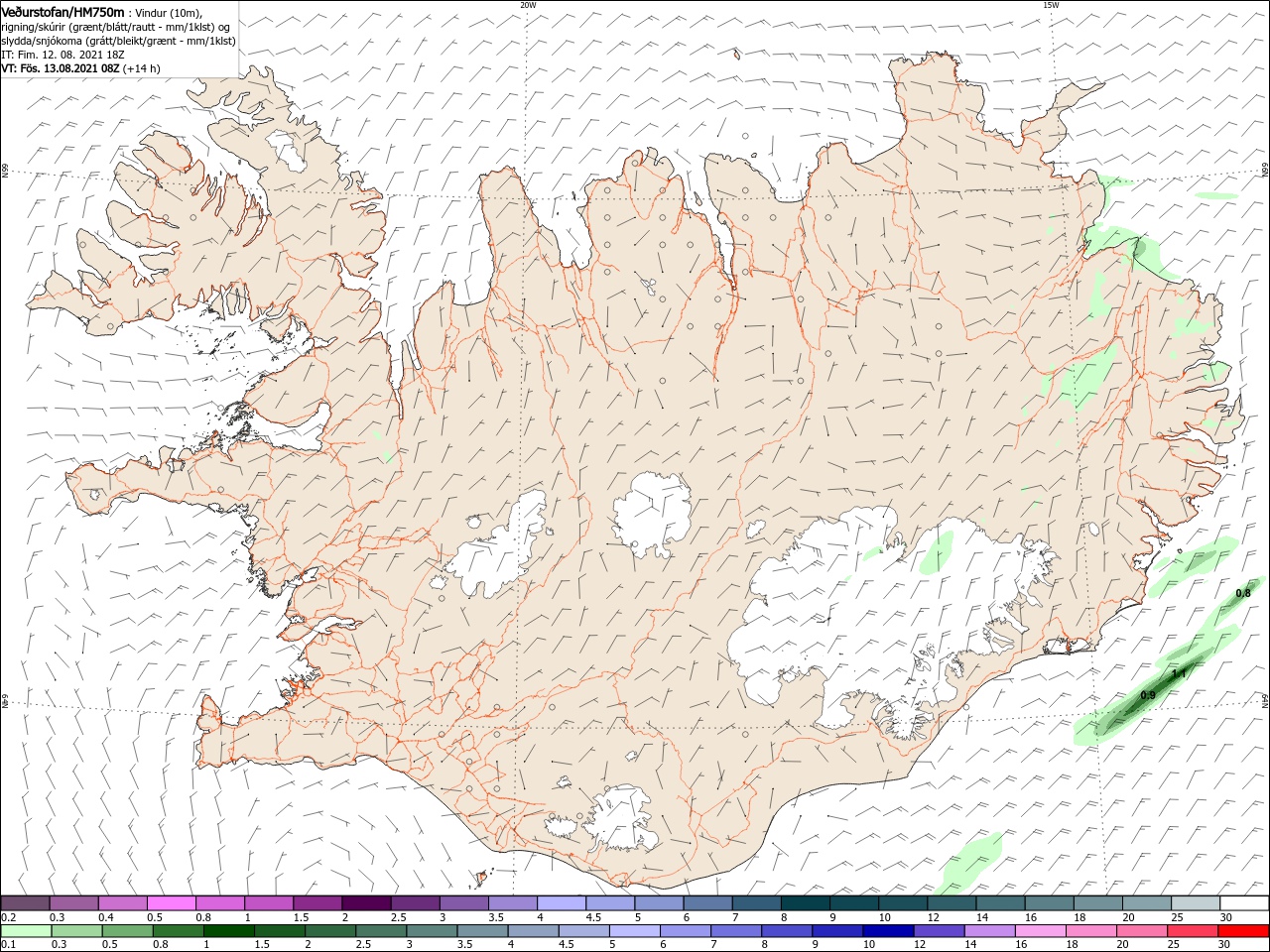The height and width of the screenshot is (952, 1270).
Task: Click the bright red 30 rain swatch
Action: 1243,931
